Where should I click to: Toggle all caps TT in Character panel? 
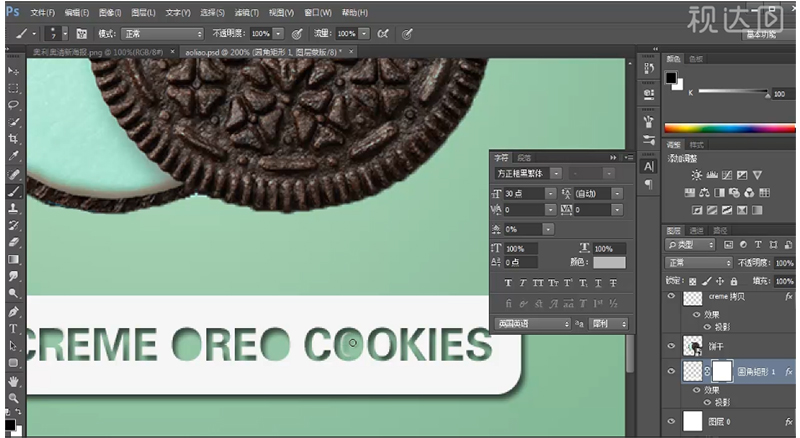click(538, 283)
